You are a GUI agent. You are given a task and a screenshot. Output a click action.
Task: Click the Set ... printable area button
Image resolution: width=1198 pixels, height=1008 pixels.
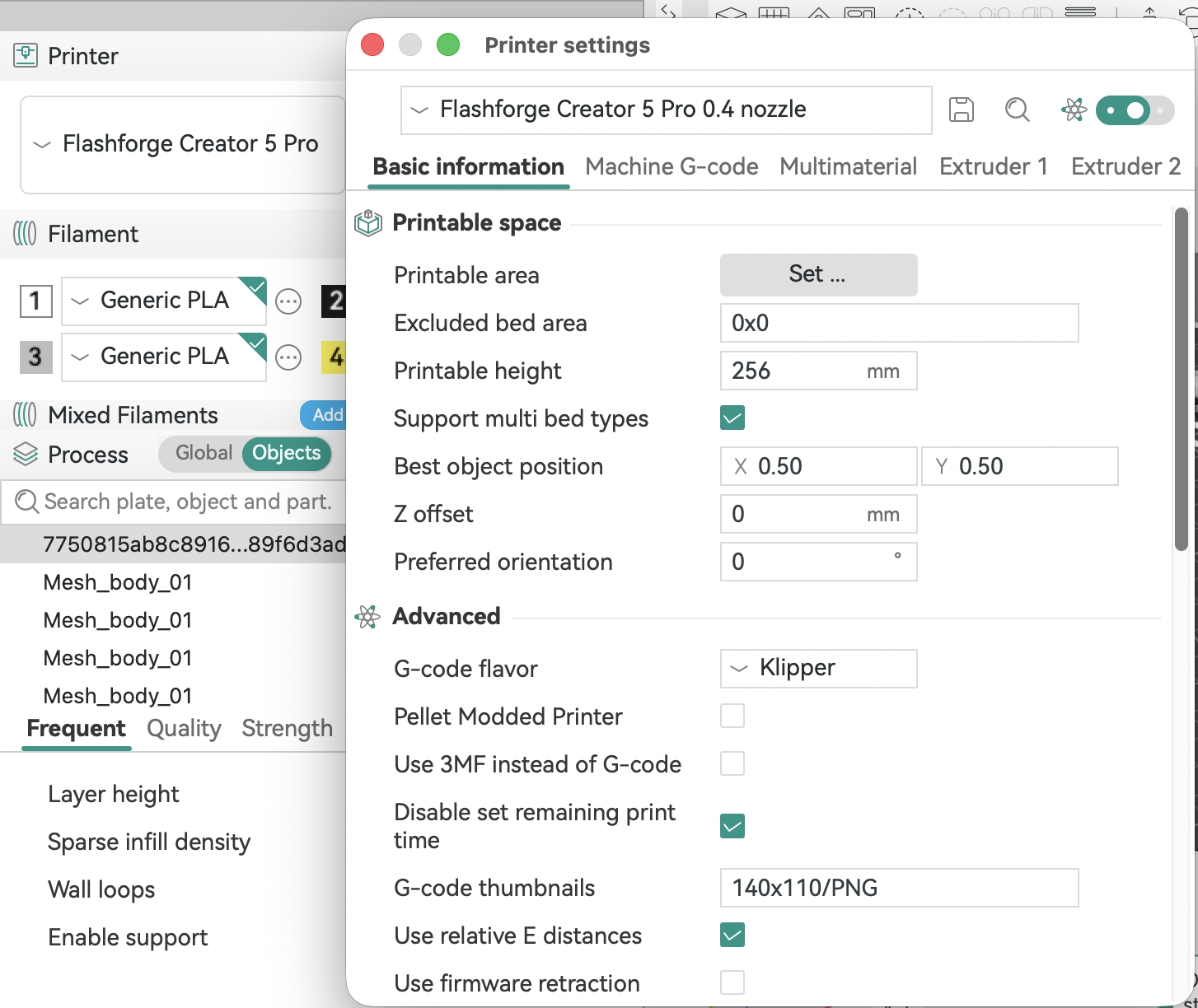point(818,274)
